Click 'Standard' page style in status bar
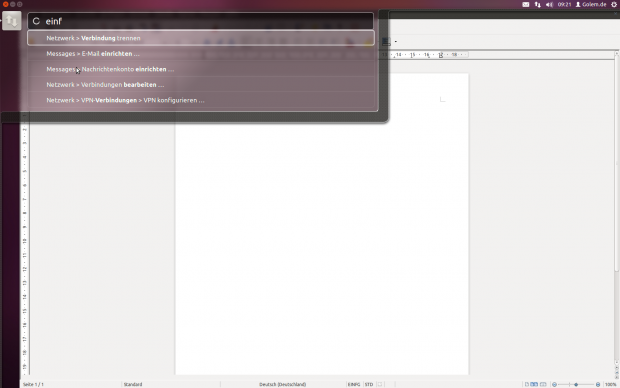This screenshot has height=388, width=620. tap(133, 384)
